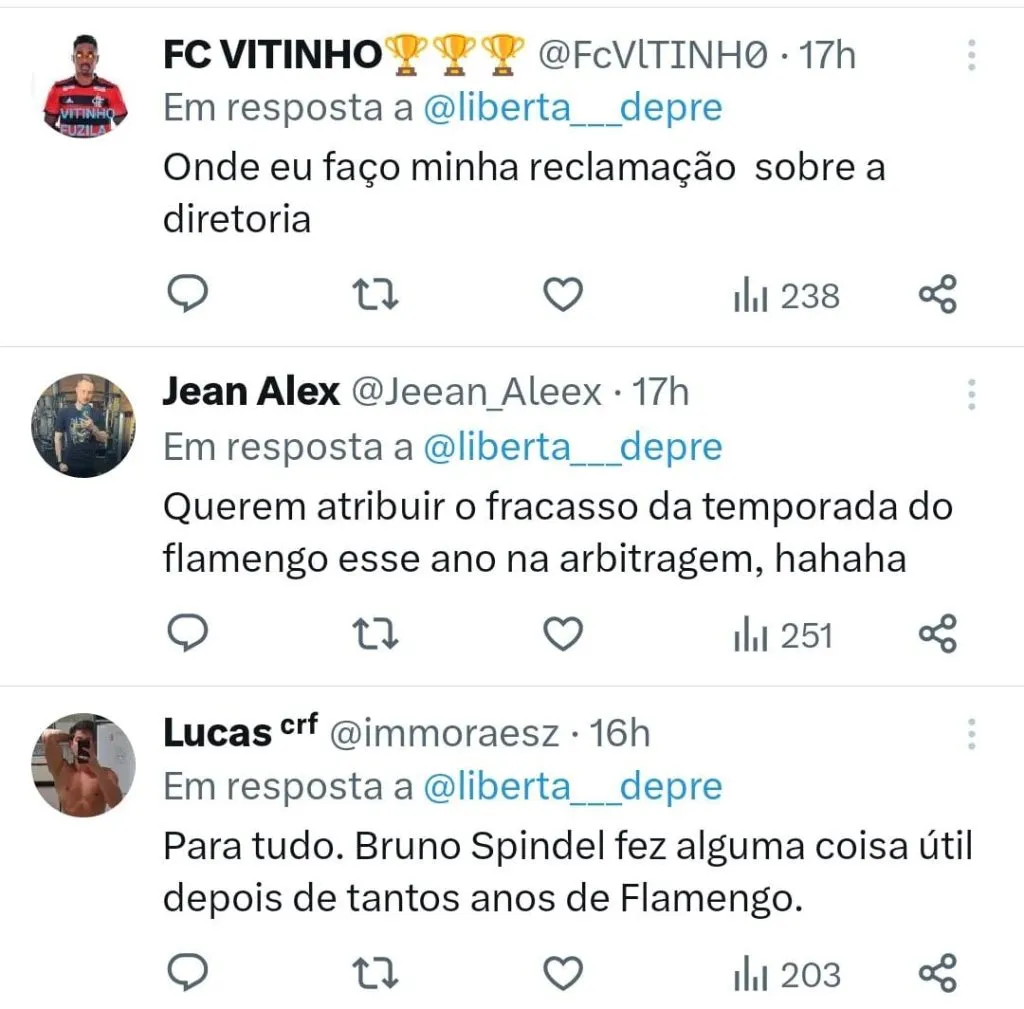
Task: Open the @immoraesz profile handle
Action: coord(444,734)
